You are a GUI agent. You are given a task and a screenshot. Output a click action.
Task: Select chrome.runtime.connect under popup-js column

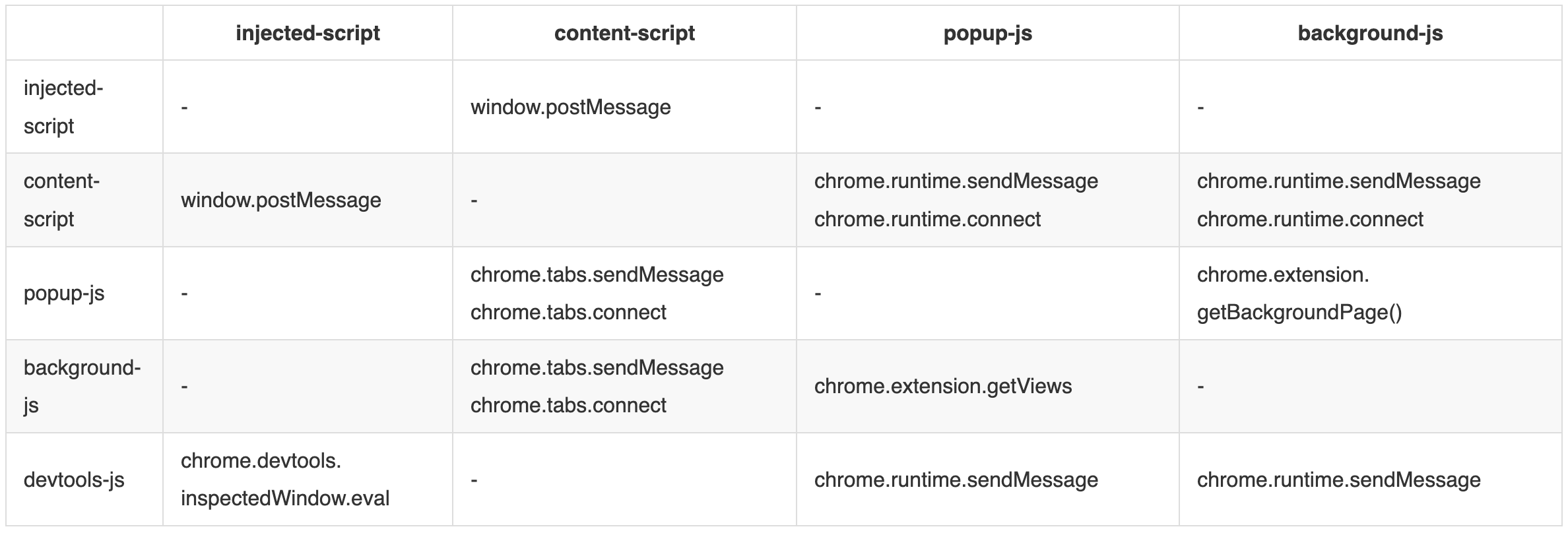[927, 219]
